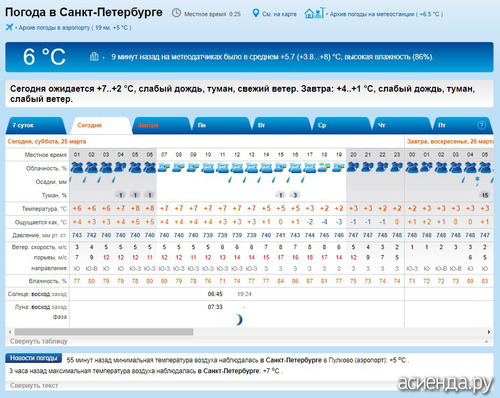
Task: Click the building icon in blue banner
Action: 94,56
